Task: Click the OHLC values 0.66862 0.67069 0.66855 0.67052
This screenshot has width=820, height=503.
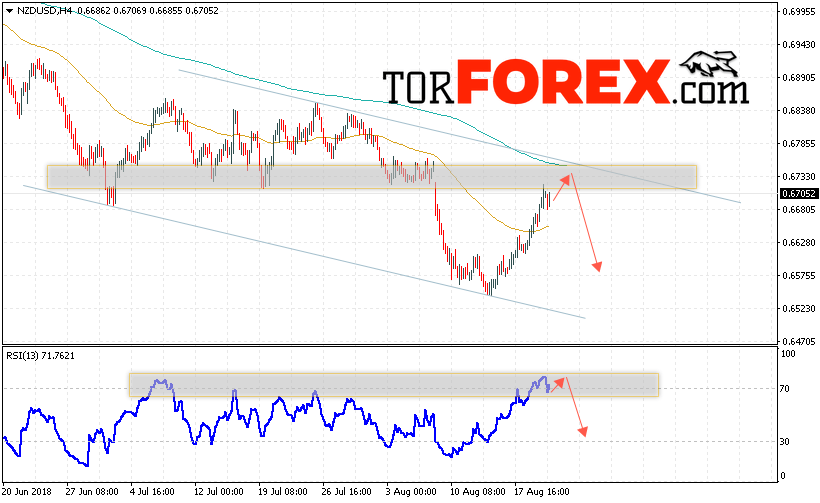Action: point(149,10)
